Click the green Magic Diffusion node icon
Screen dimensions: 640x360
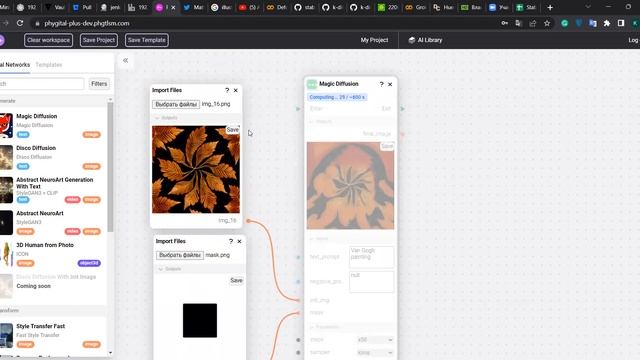point(312,84)
